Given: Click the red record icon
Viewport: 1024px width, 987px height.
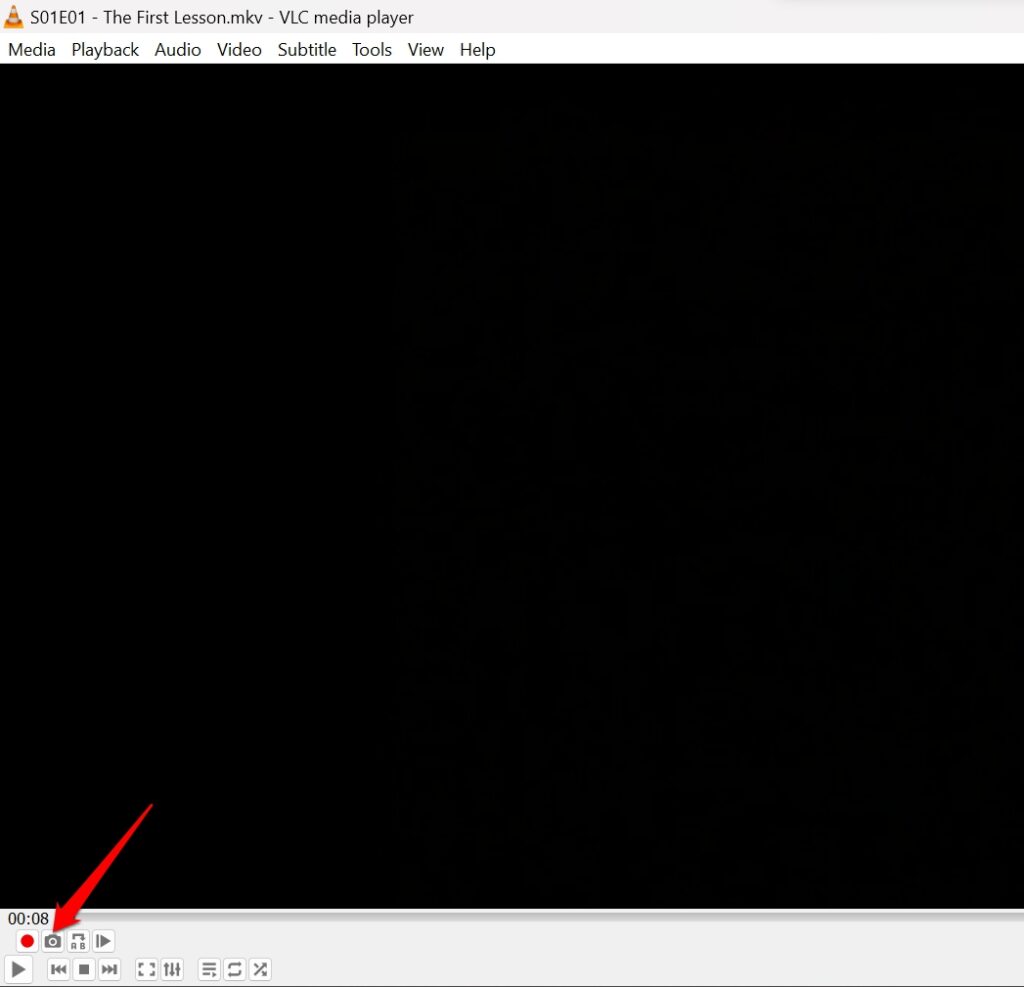Looking at the screenshot, I should tap(26, 941).
